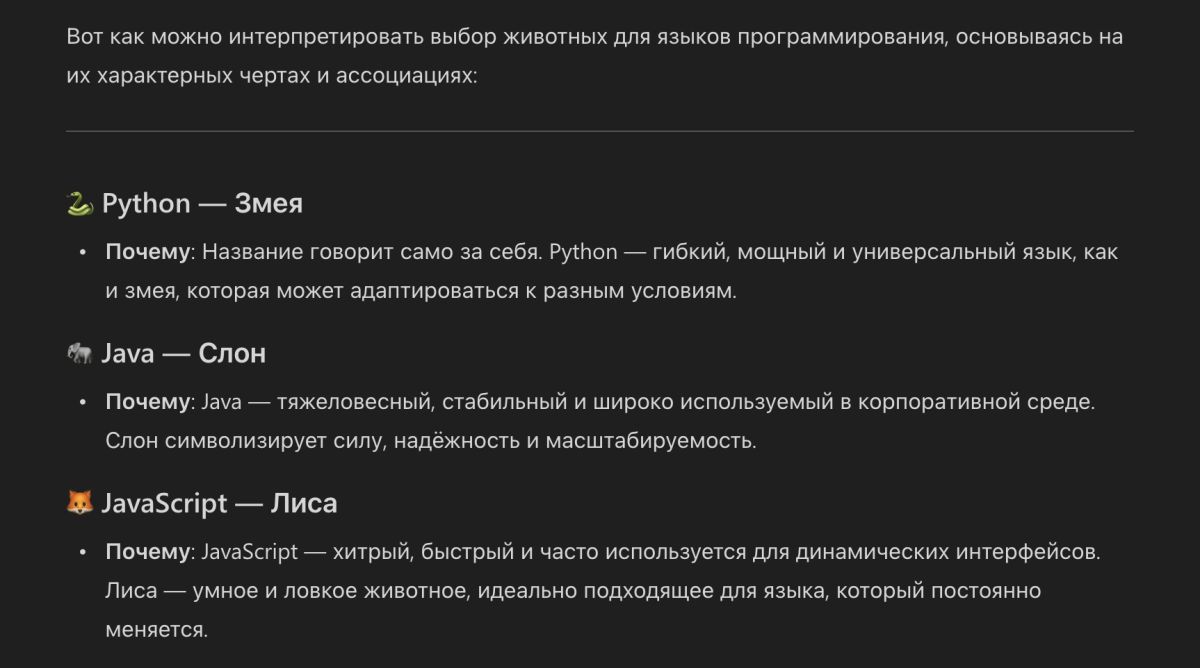Click the word Python in the first heading

coord(146,204)
